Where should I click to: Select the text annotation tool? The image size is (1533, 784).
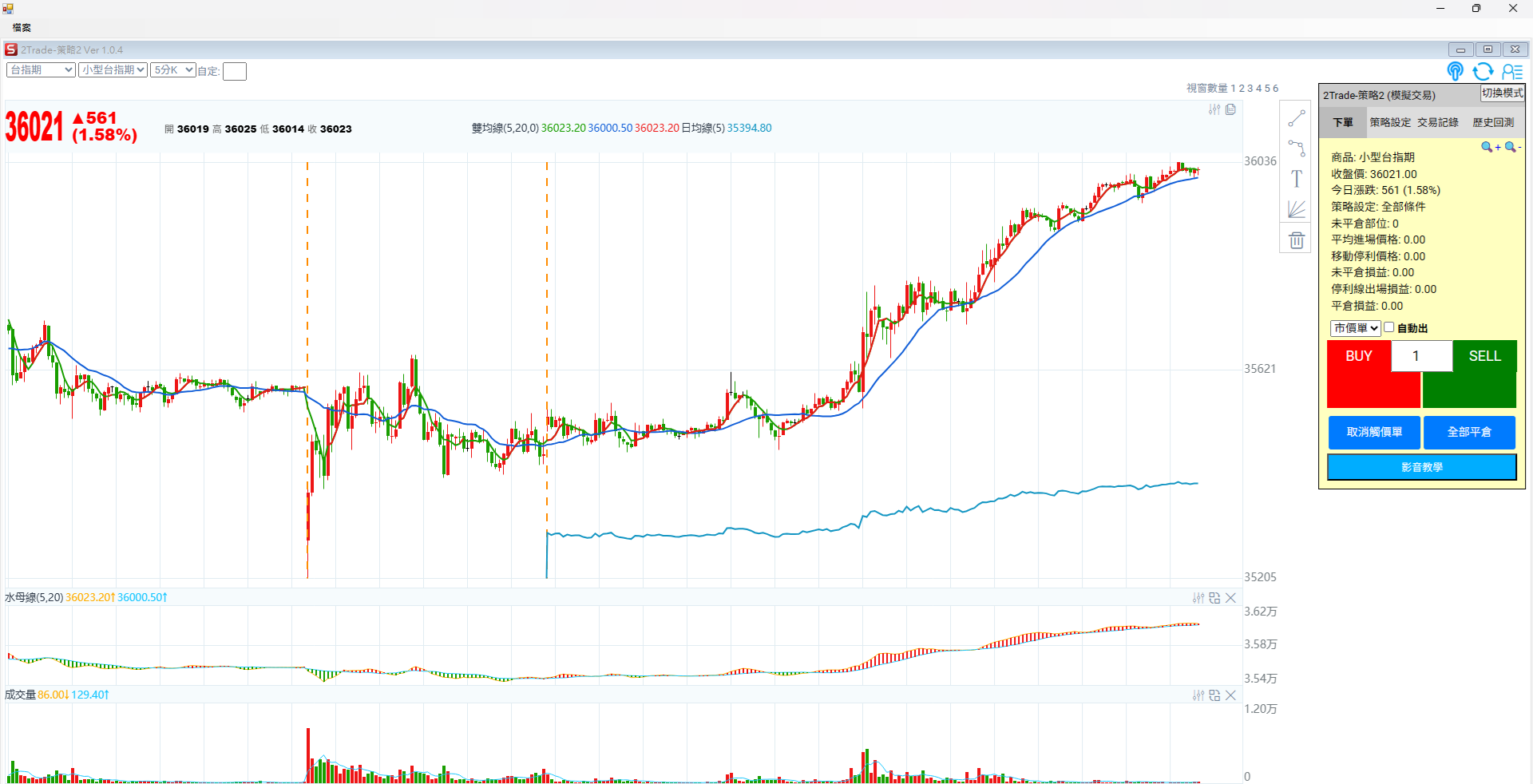click(x=1296, y=179)
